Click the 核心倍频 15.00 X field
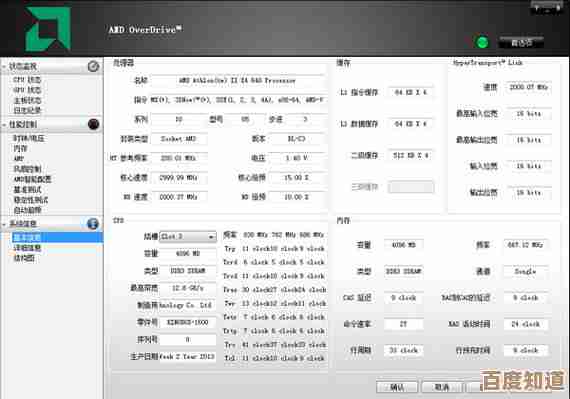The width and height of the screenshot is (570, 399). [x=297, y=178]
